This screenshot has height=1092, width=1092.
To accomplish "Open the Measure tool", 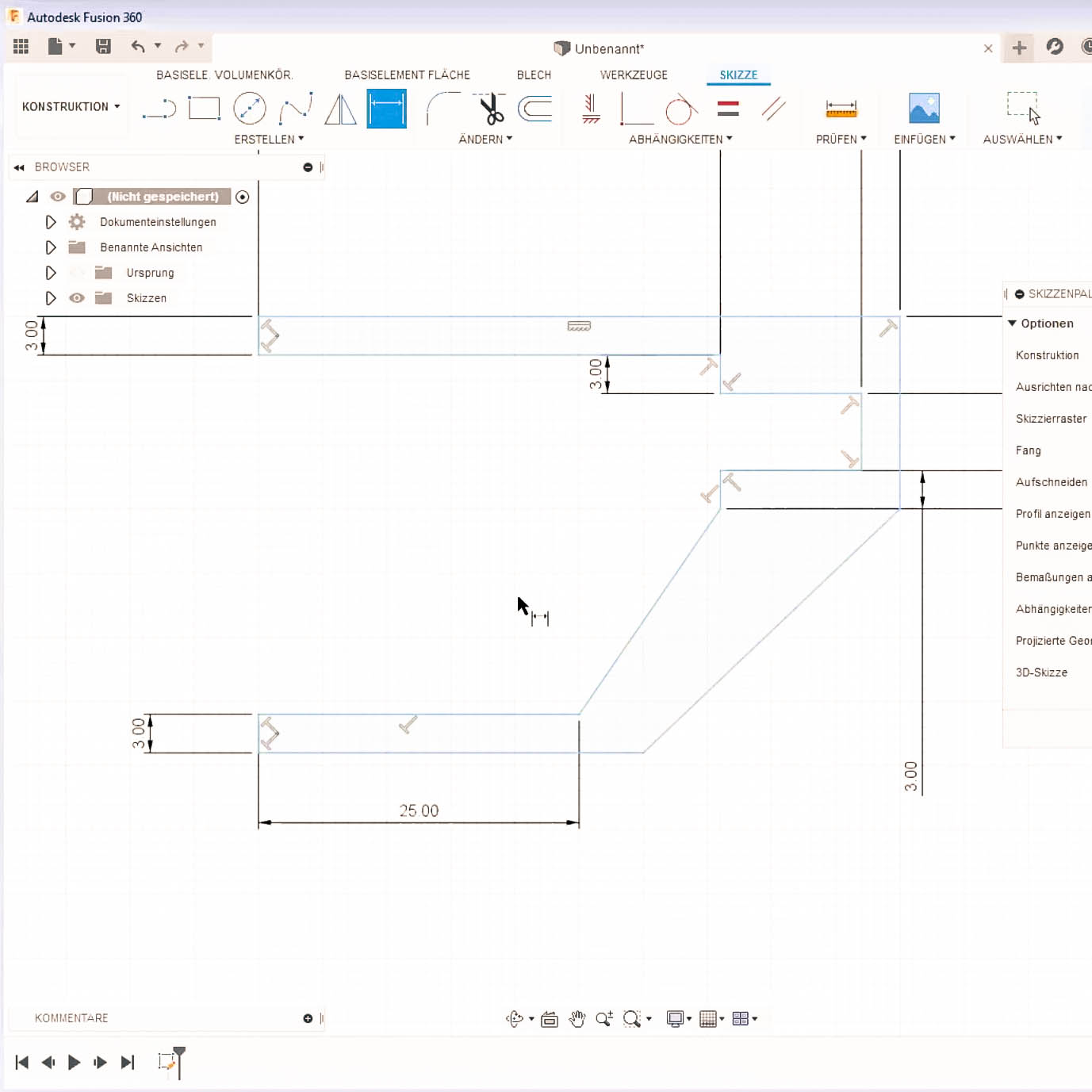I will click(841, 109).
